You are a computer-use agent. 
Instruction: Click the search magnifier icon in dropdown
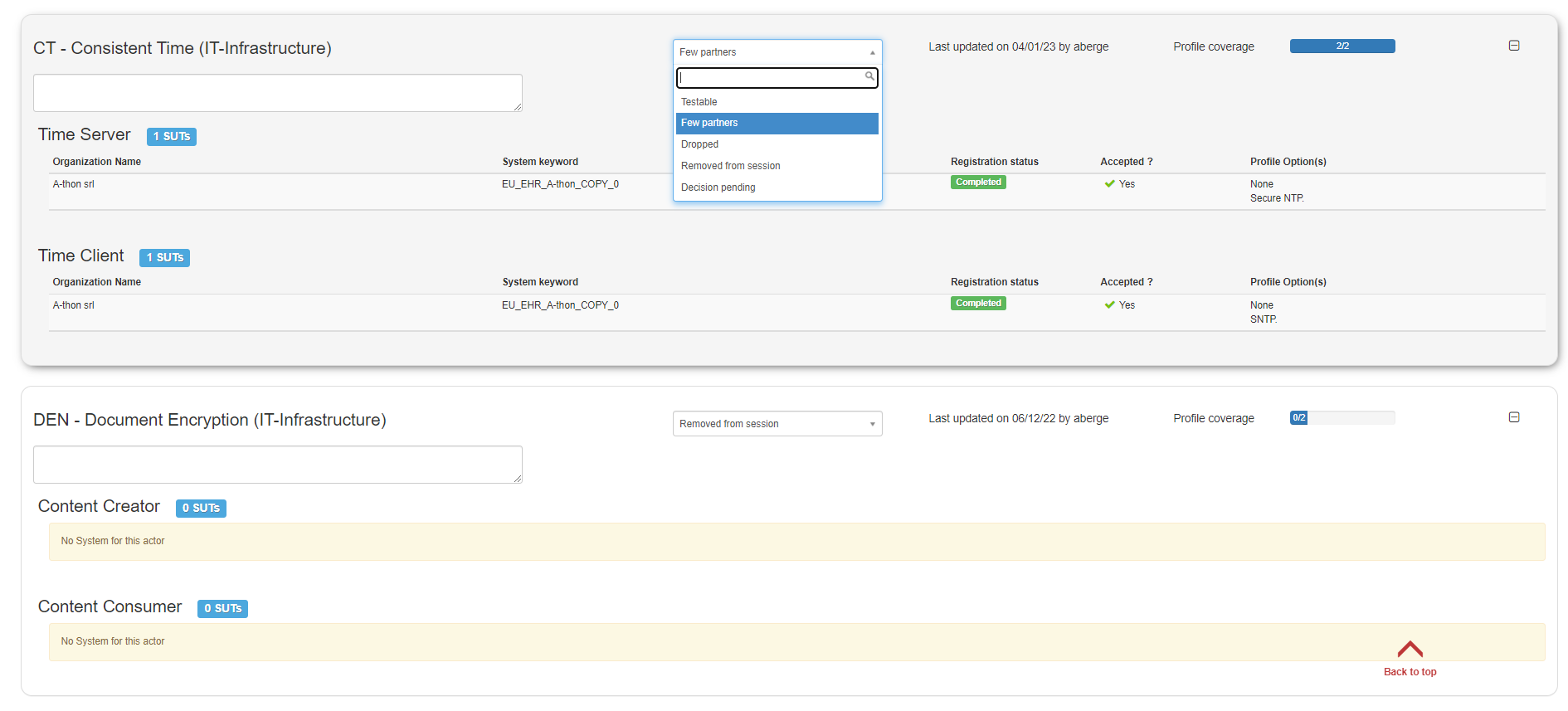pos(869,76)
